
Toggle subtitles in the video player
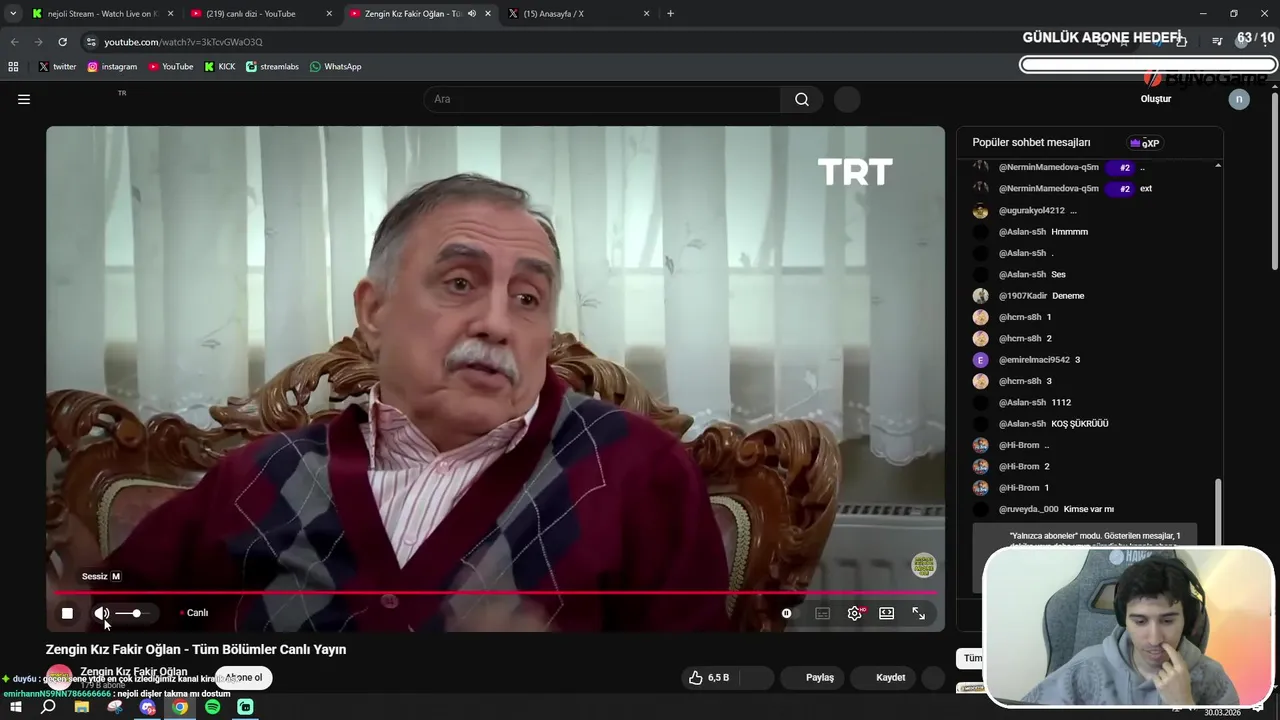coord(822,613)
